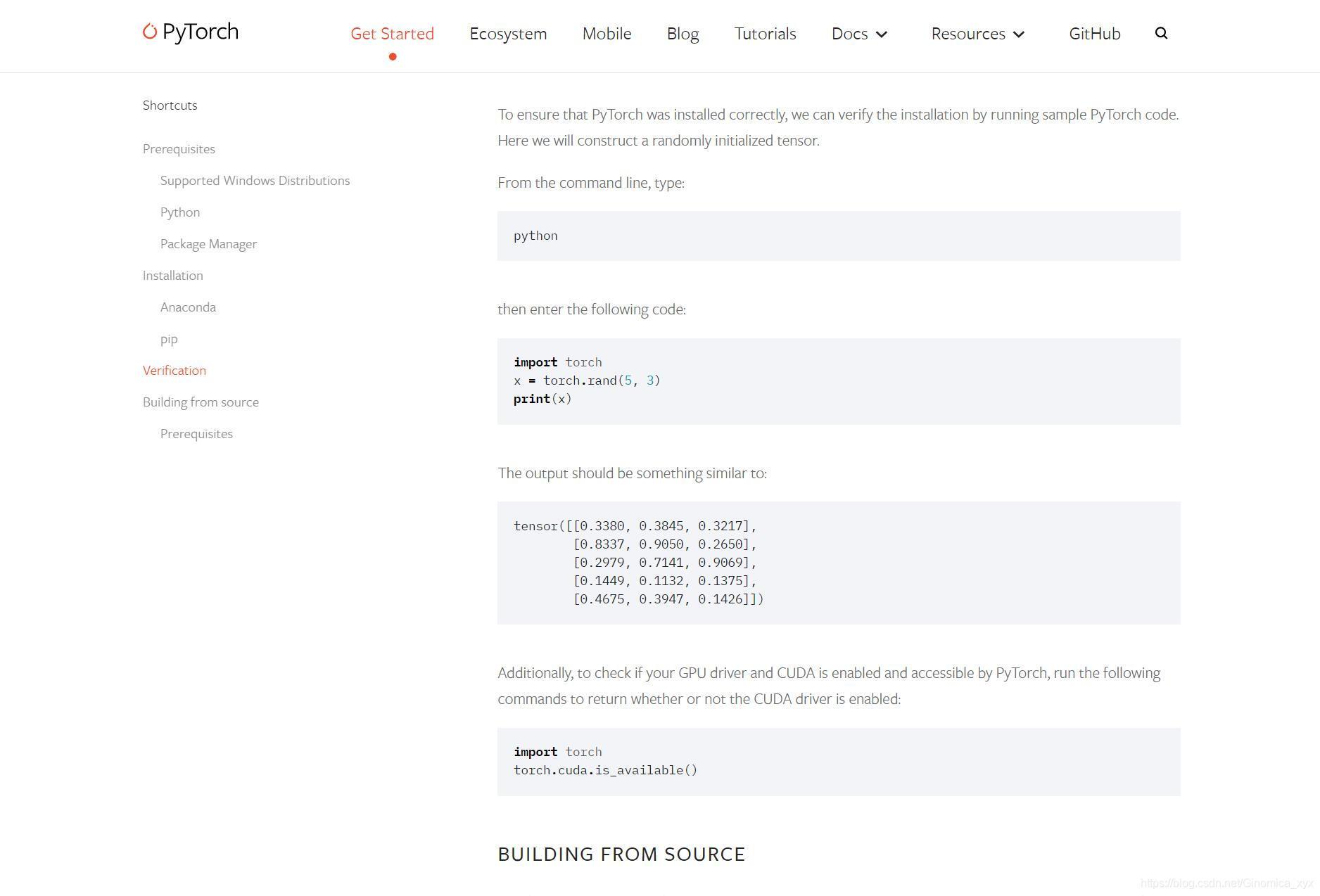Go to Building from source shortcut
1320x896 pixels.
tap(201, 402)
